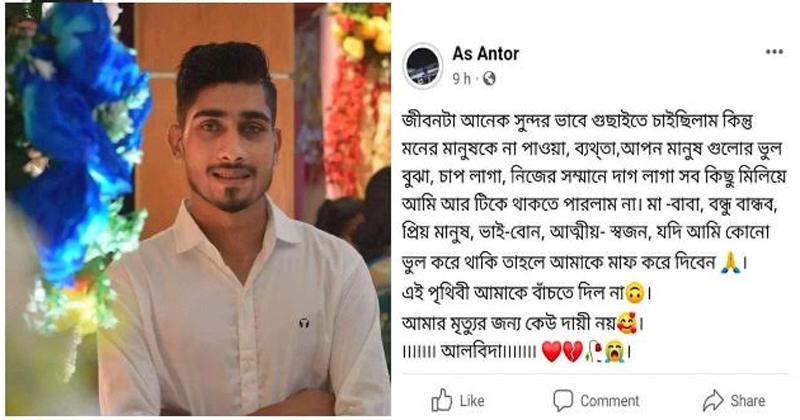The image size is (800, 420).
Task: Click the loudly crying face emoji
Action: [614, 353]
